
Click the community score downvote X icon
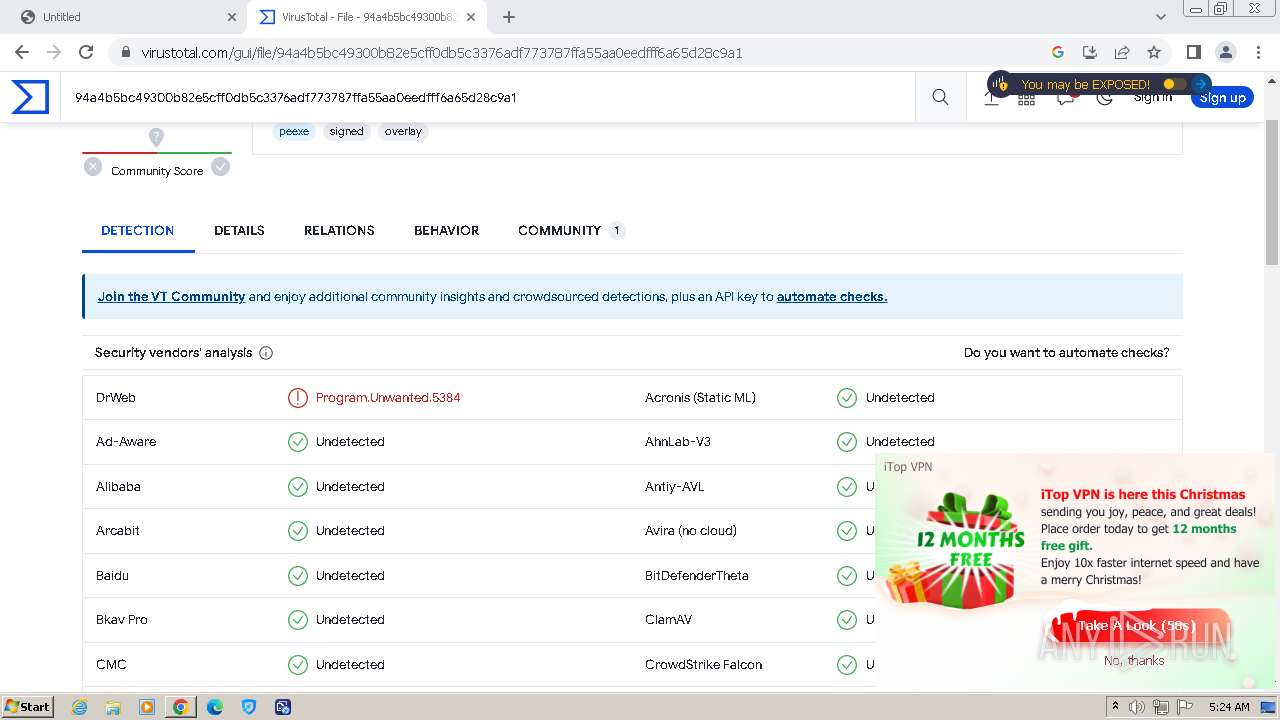pyautogui.click(x=93, y=167)
